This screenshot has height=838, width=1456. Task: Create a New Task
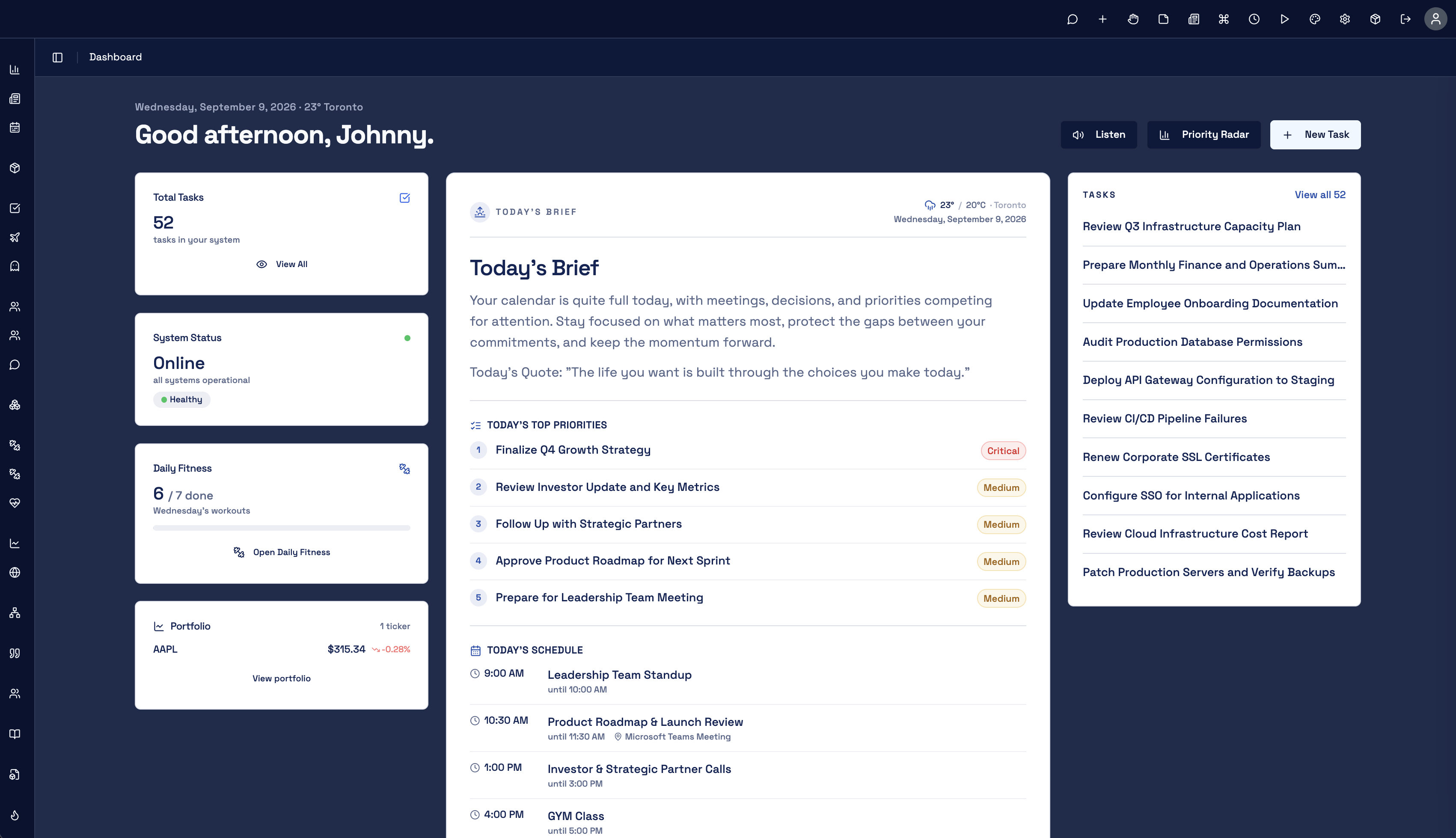[x=1315, y=135]
